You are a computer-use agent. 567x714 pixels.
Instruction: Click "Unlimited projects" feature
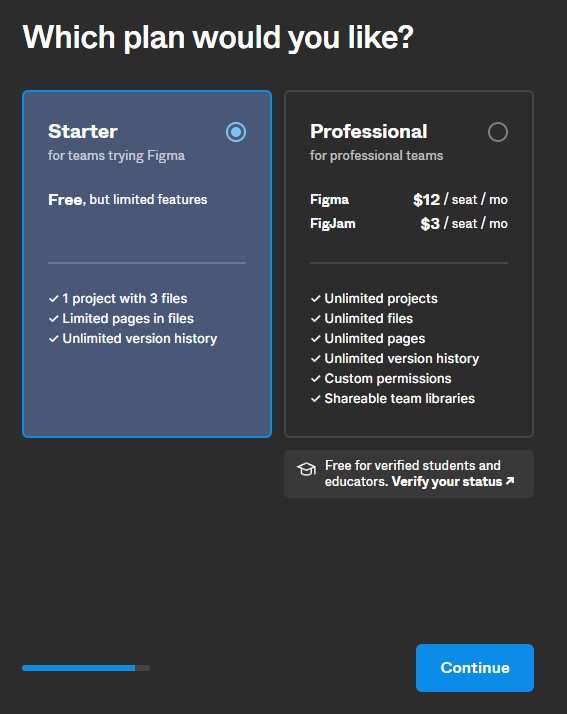[381, 298]
